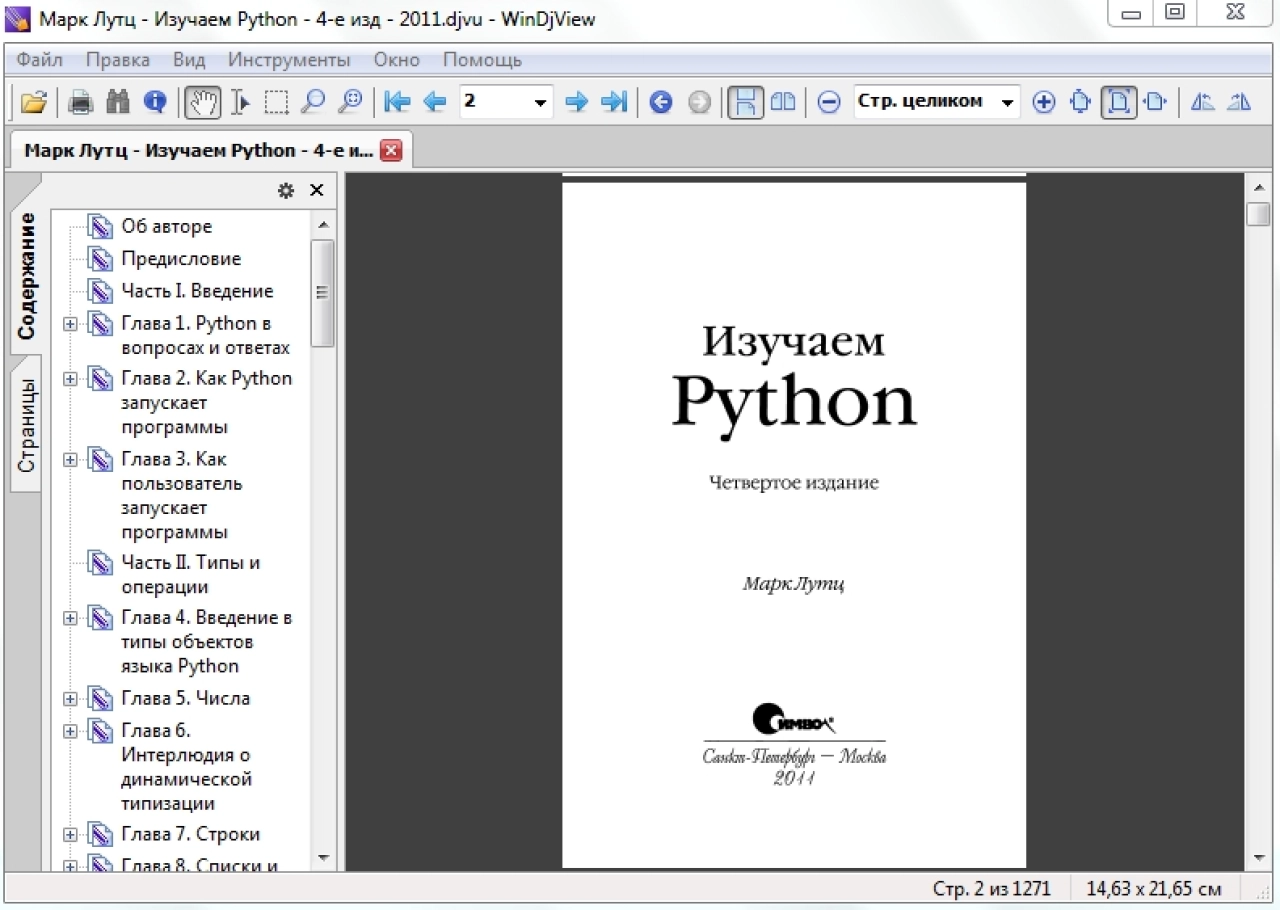
Task: Click the zoom in plus icon
Action: click(1044, 101)
